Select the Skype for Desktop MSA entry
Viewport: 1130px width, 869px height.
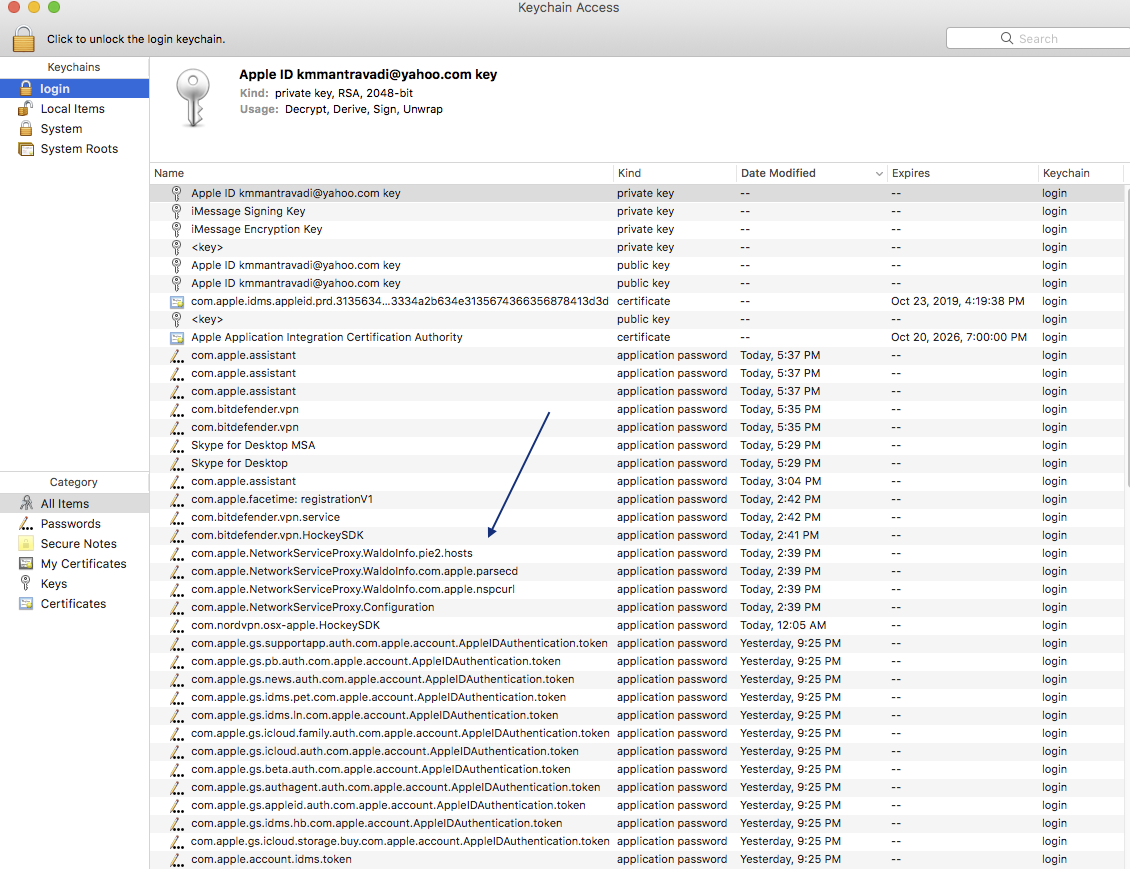click(x=637, y=445)
